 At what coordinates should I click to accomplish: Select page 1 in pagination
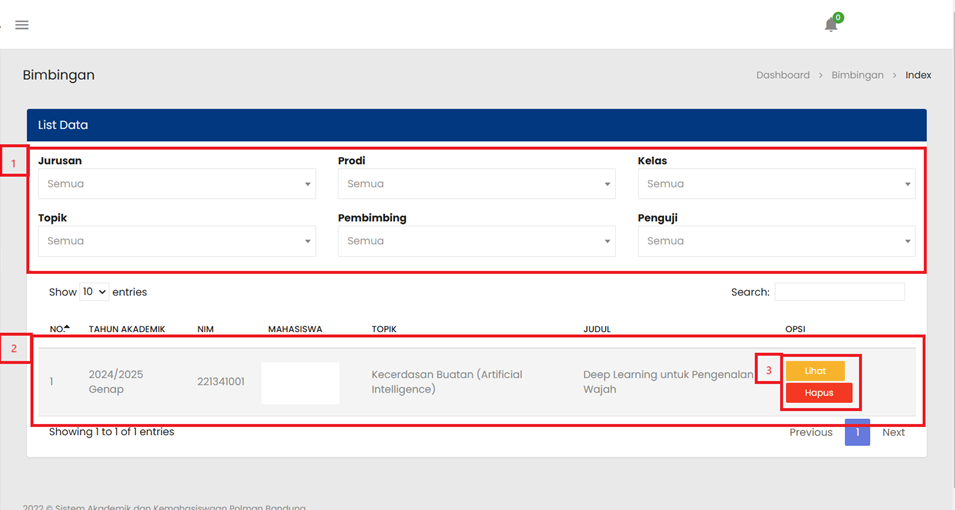tap(857, 432)
